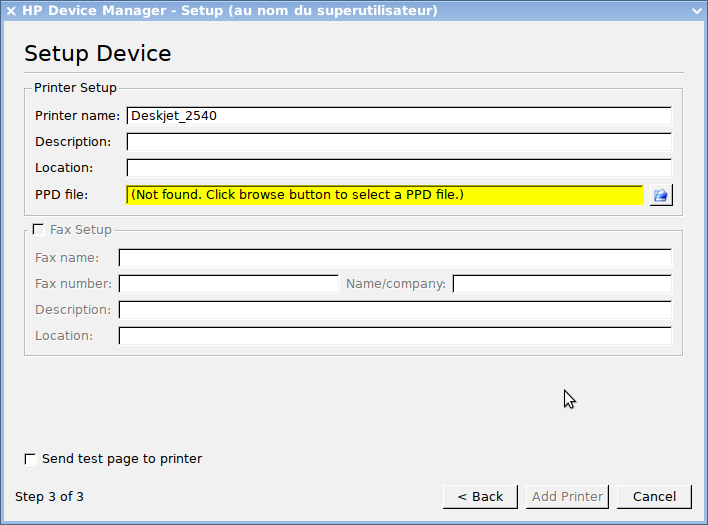Enable the Fax Setup checkbox

click(38, 230)
